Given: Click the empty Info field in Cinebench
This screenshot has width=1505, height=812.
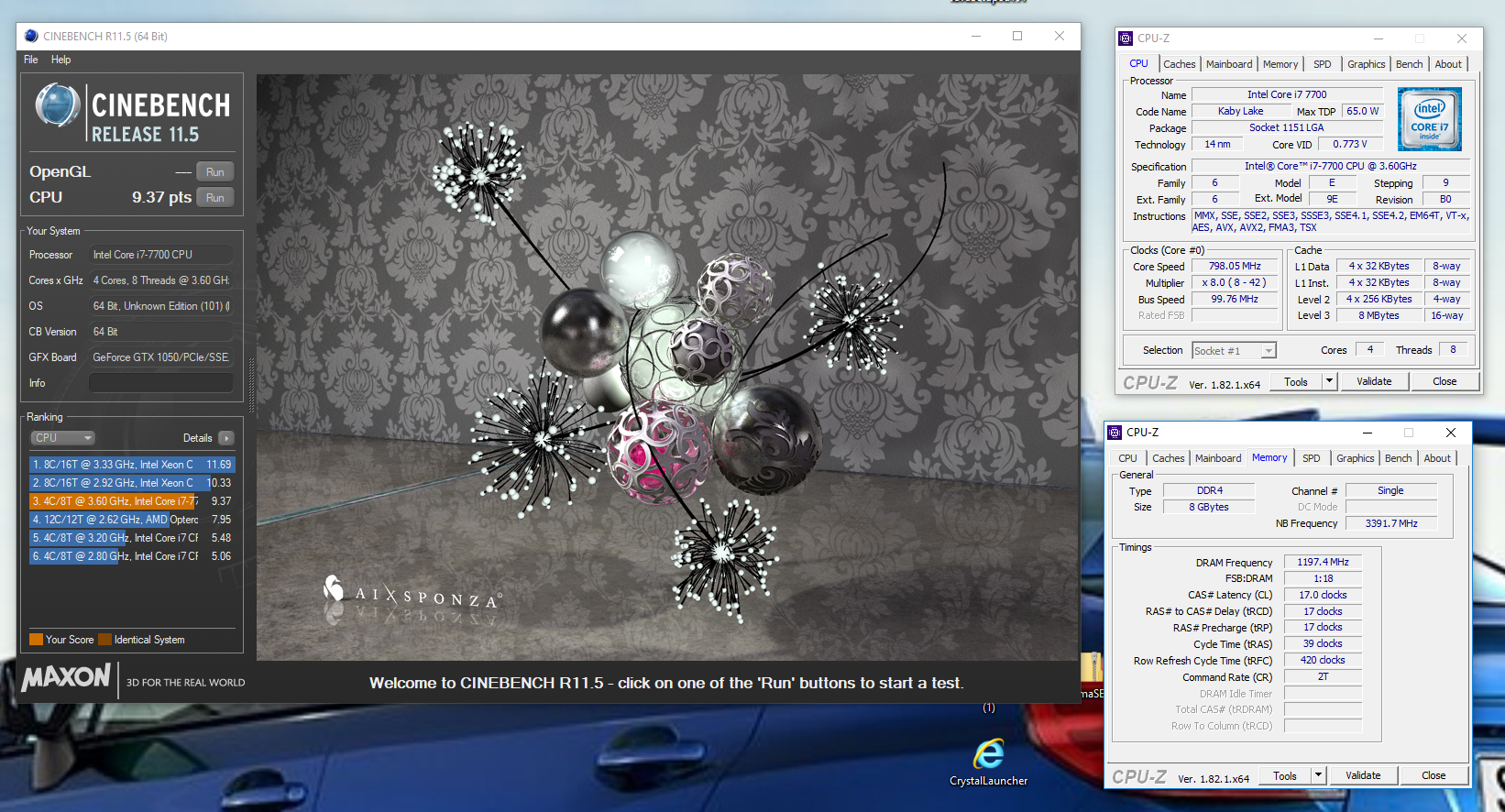Looking at the screenshot, I should [x=160, y=383].
